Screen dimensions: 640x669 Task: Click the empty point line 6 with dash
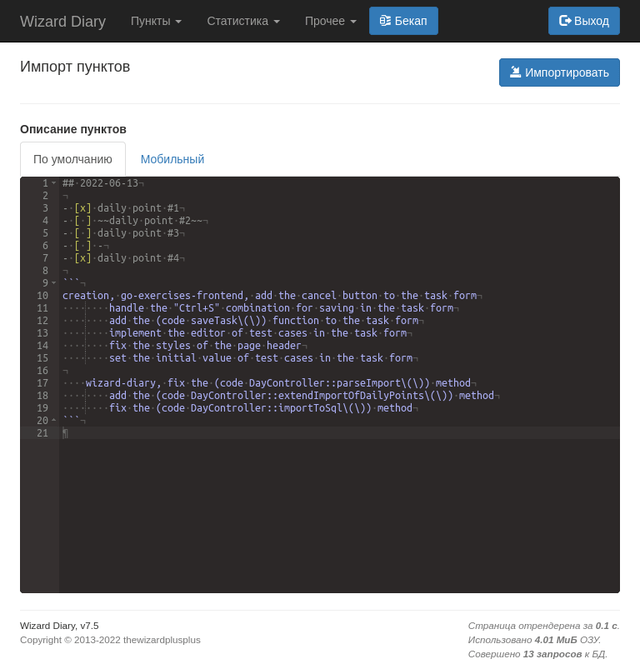[x=85, y=246]
